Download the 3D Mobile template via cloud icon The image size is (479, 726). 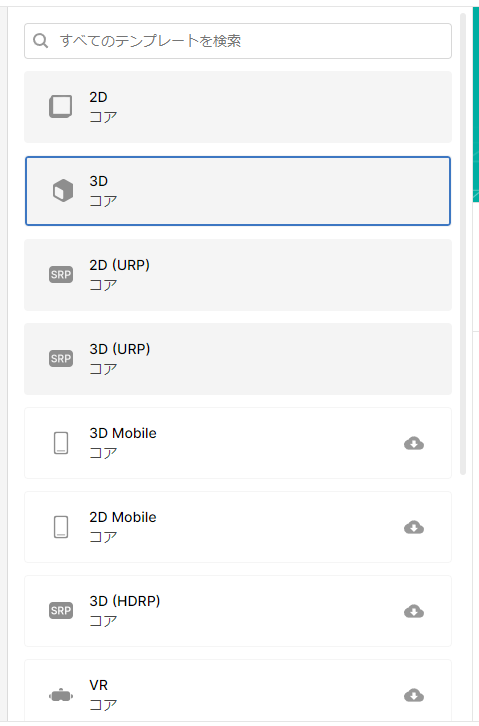[414, 443]
